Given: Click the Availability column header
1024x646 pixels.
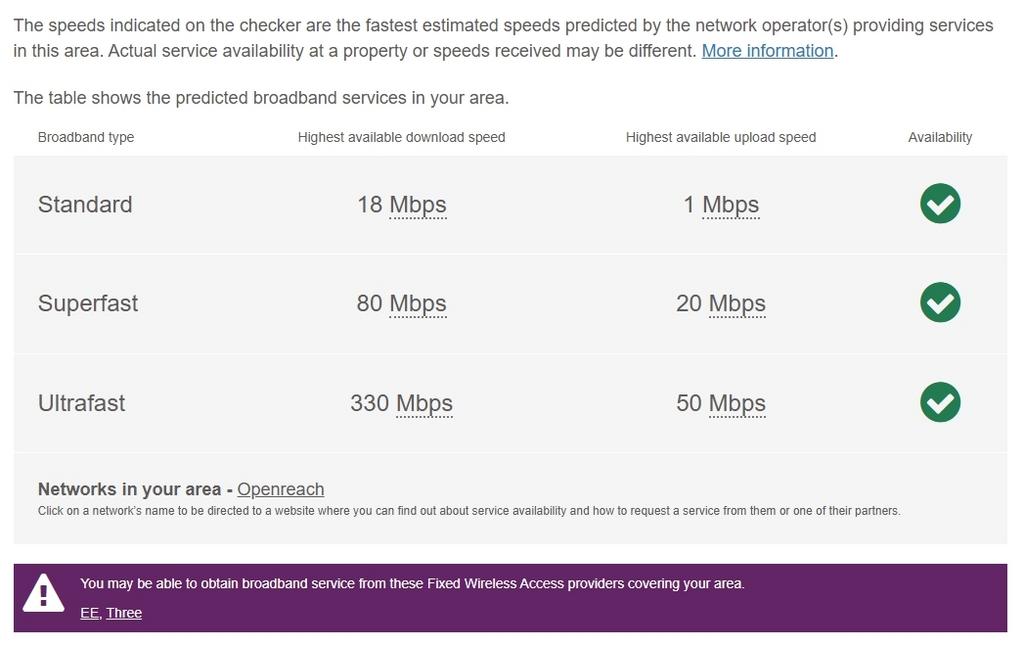Looking at the screenshot, I should pos(939,137).
